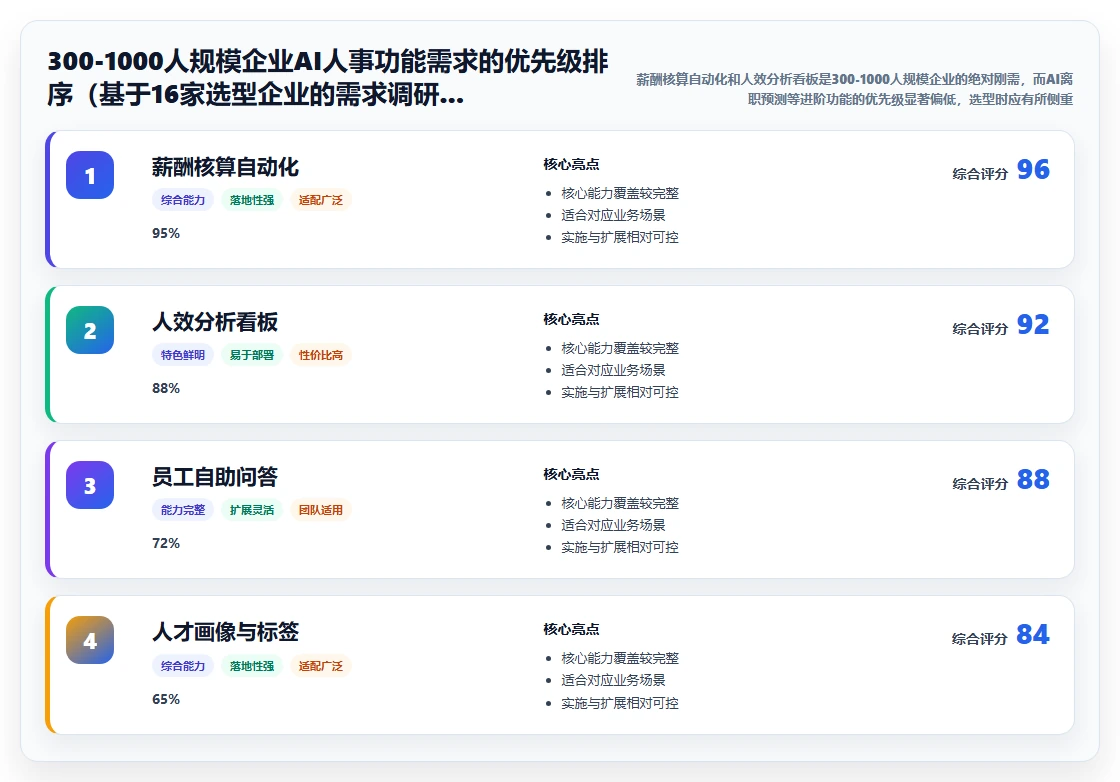This screenshot has height=782, width=1120.
Task: Click 实施与扩展相对可控 in 员工自助问答 card
Action: (x=620, y=547)
